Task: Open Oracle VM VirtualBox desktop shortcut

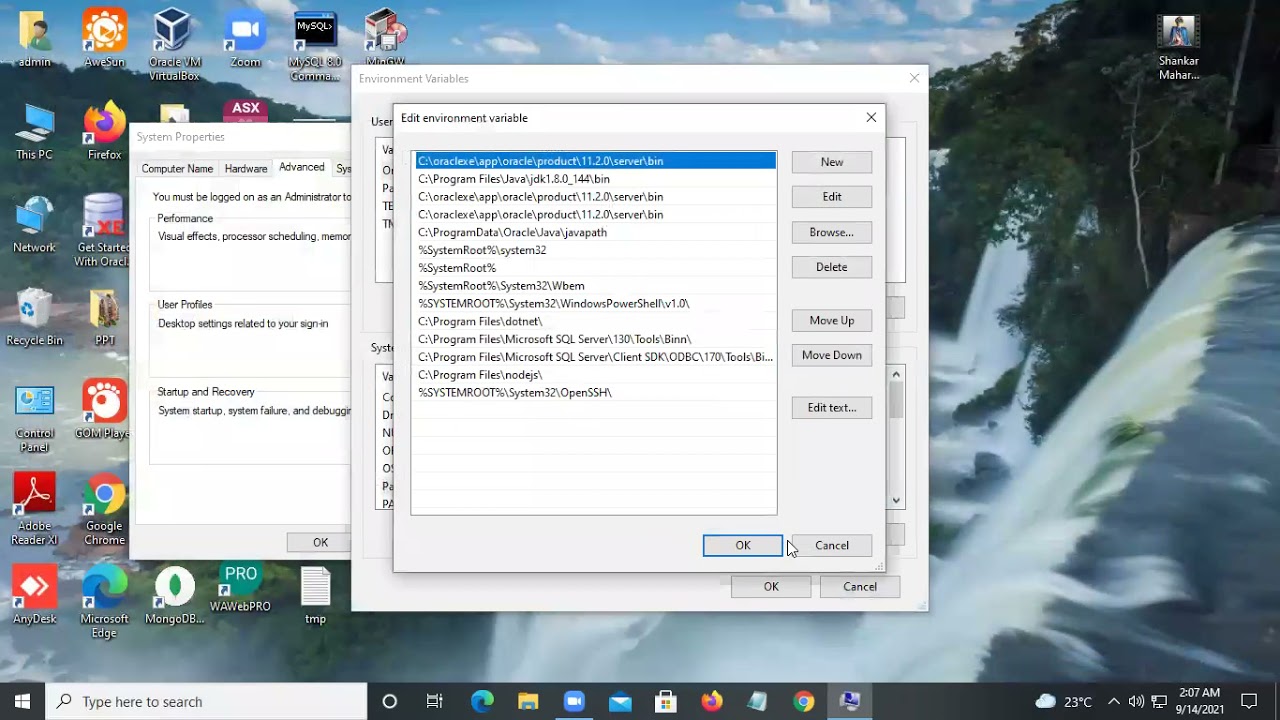Action: click(174, 45)
